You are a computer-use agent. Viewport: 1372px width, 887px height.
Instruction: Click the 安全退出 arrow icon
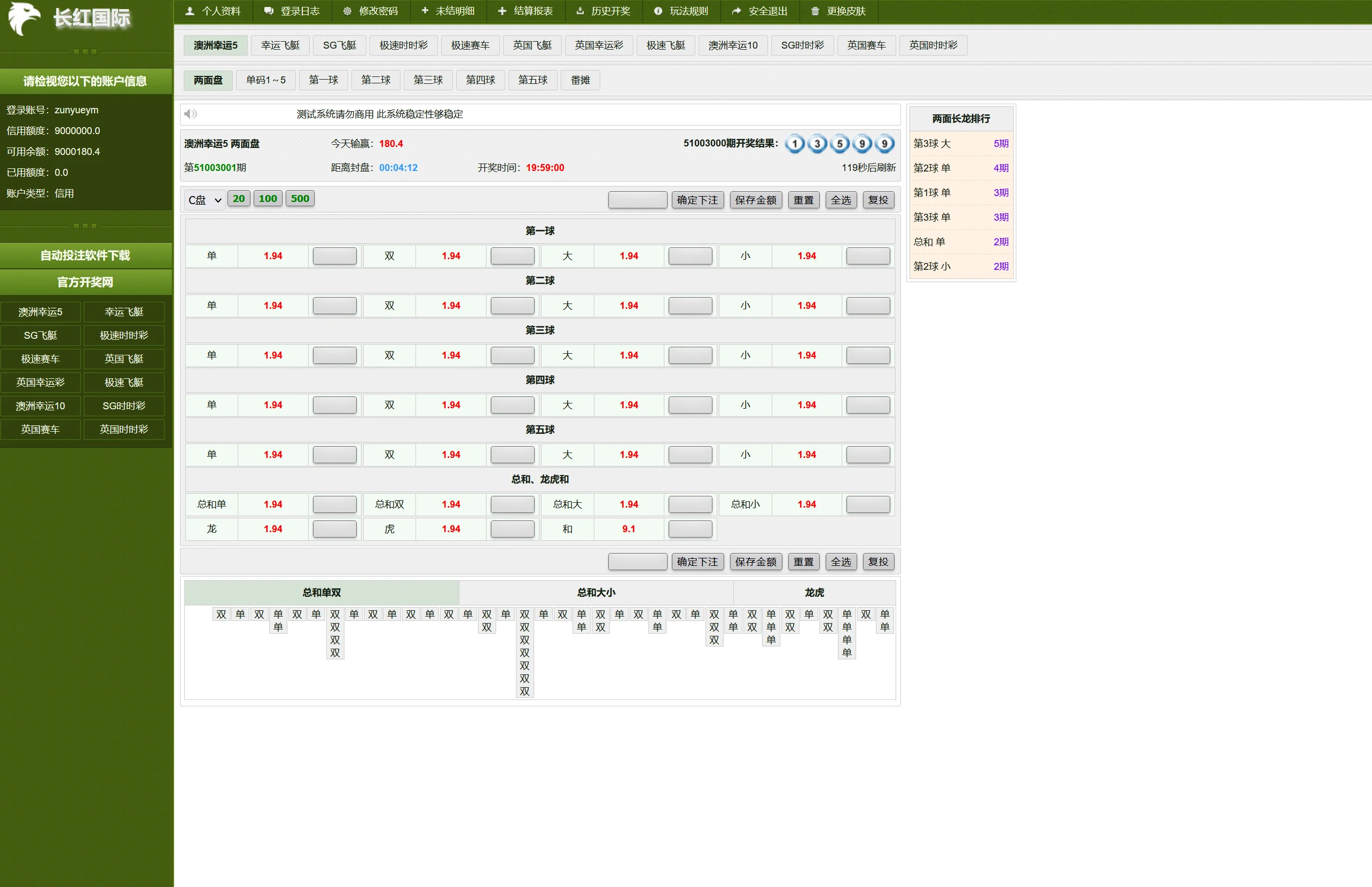point(736,11)
